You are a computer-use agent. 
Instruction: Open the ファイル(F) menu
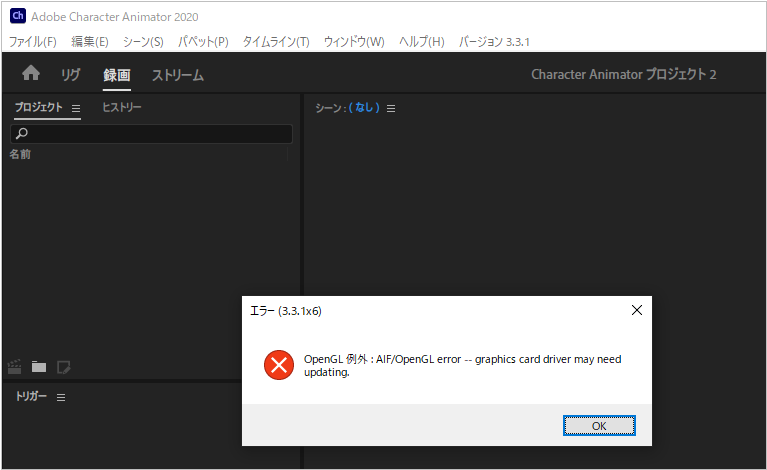pos(33,42)
